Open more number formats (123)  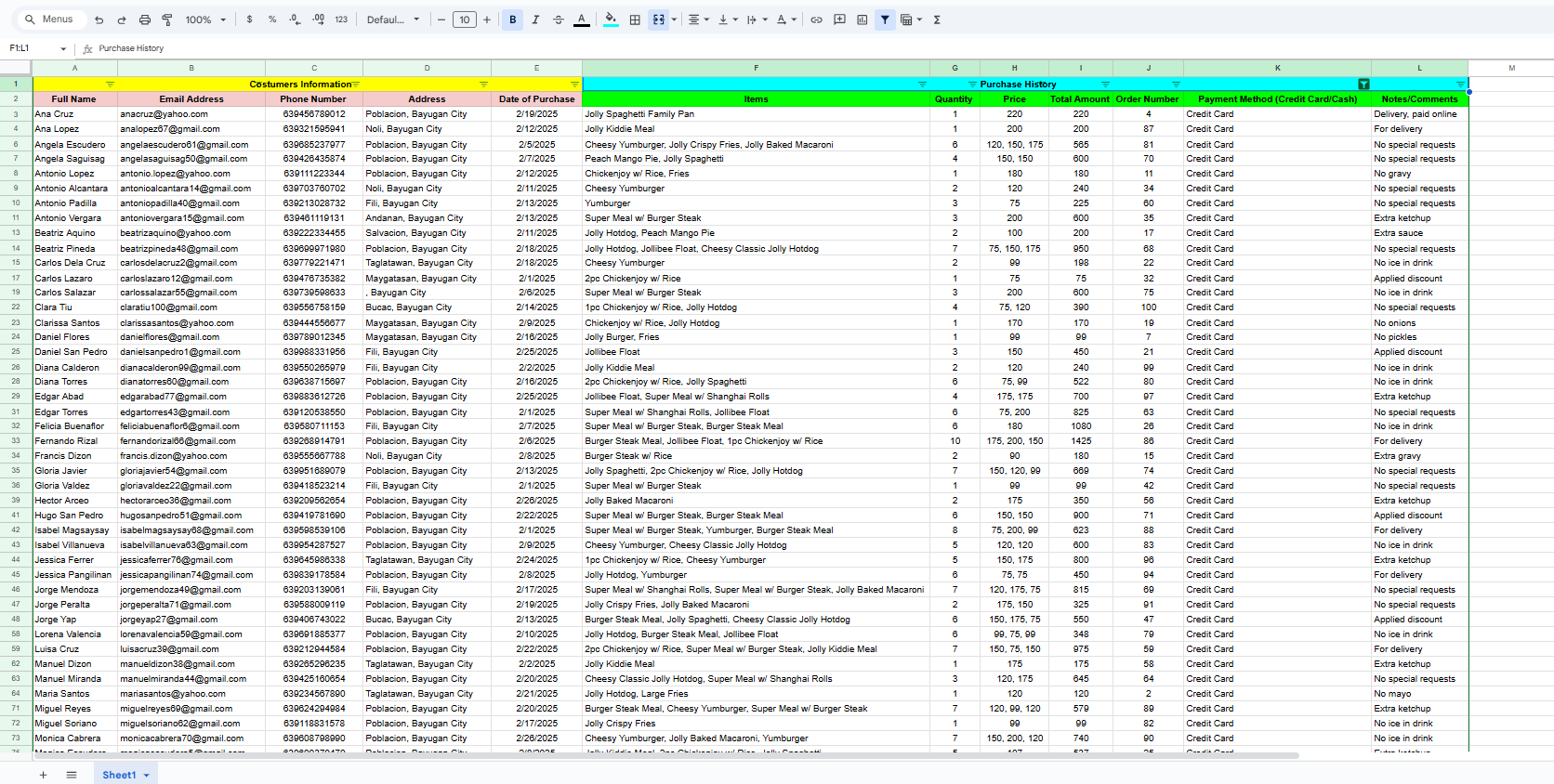[x=341, y=20]
